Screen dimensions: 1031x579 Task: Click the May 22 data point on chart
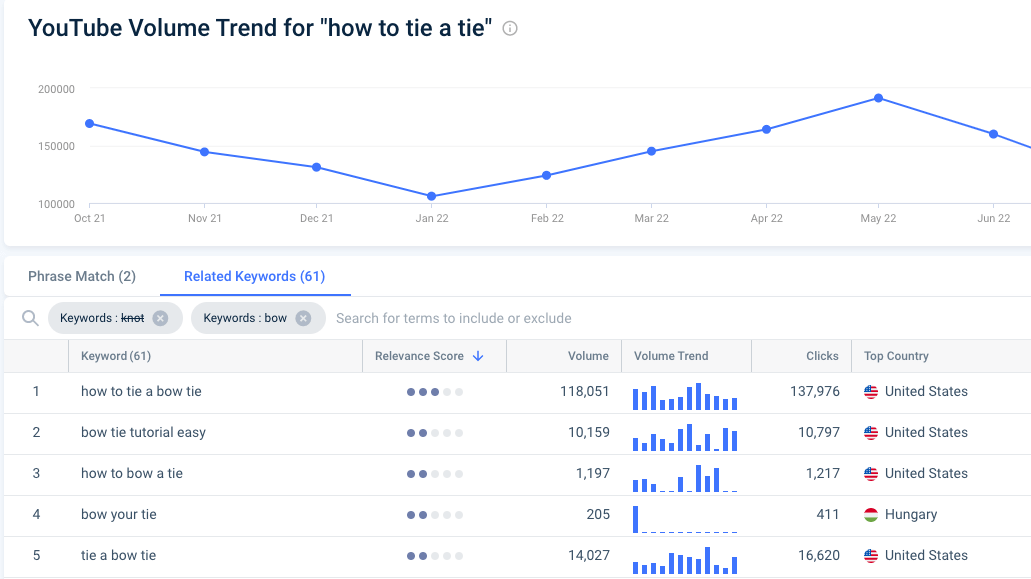tap(878, 98)
